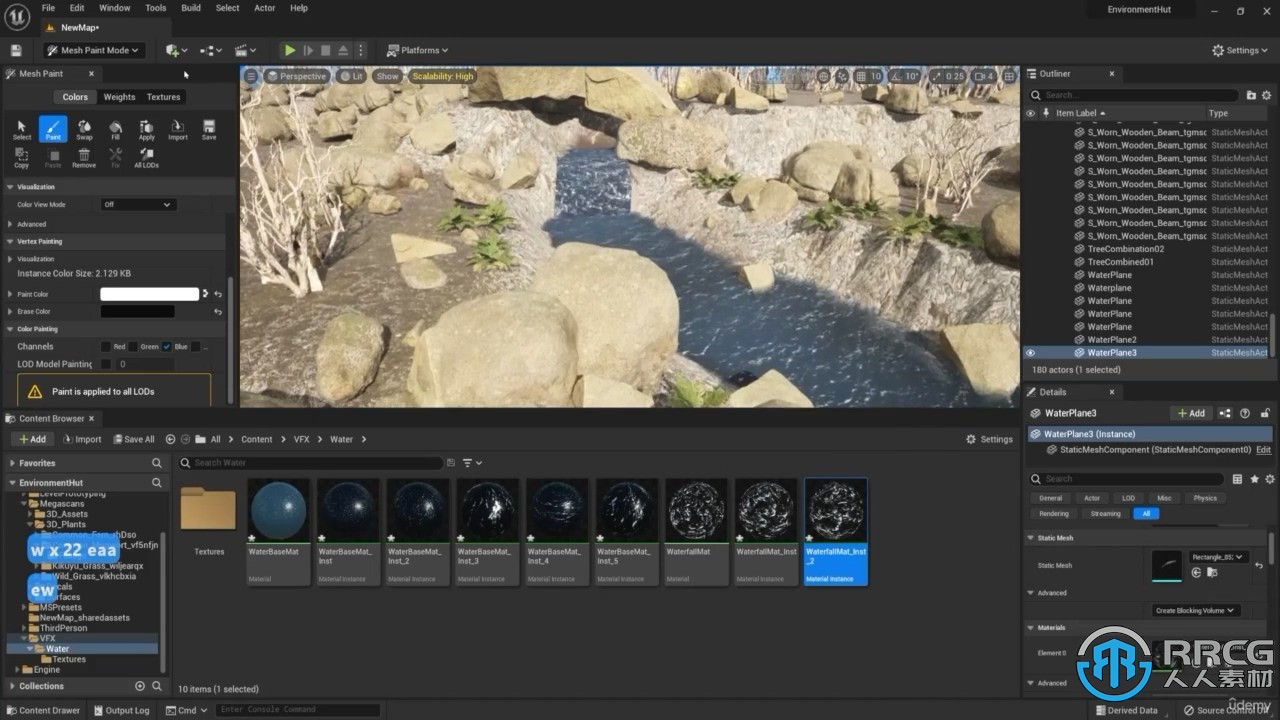Reset Paint Color to default arrow
This screenshot has height=720, width=1280.
(218, 294)
